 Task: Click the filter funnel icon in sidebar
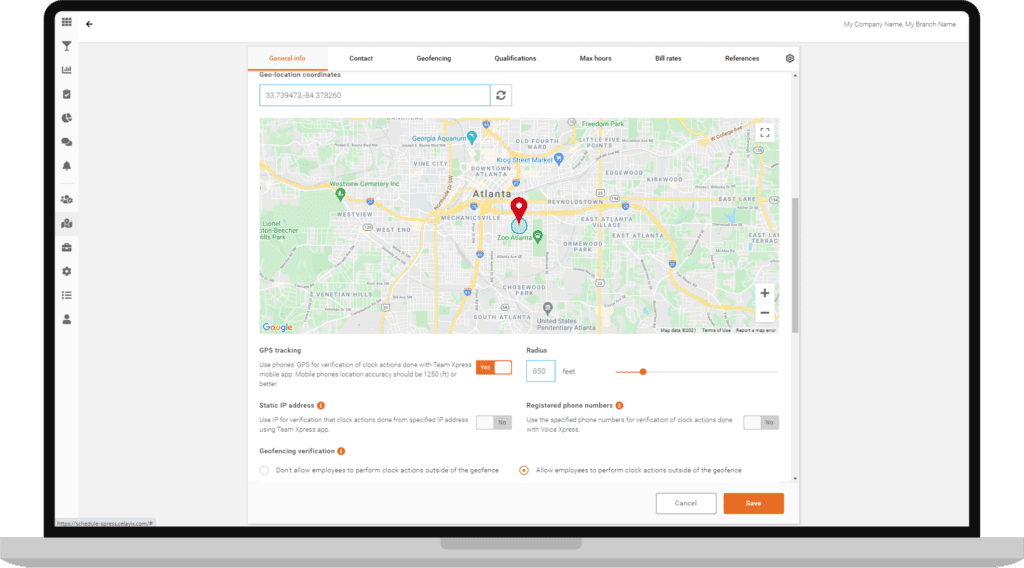click(x=67, y=46)
